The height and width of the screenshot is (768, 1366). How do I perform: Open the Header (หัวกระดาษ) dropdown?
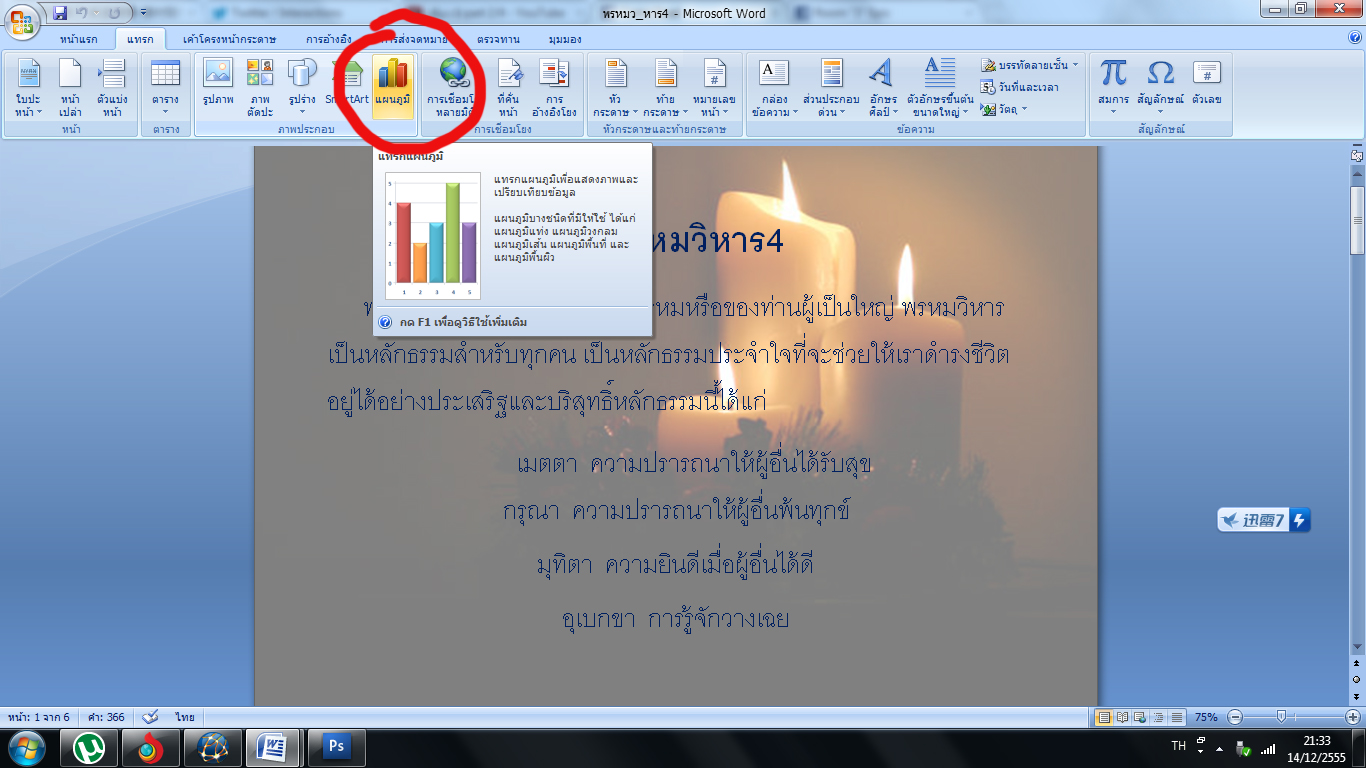(616, 87)
